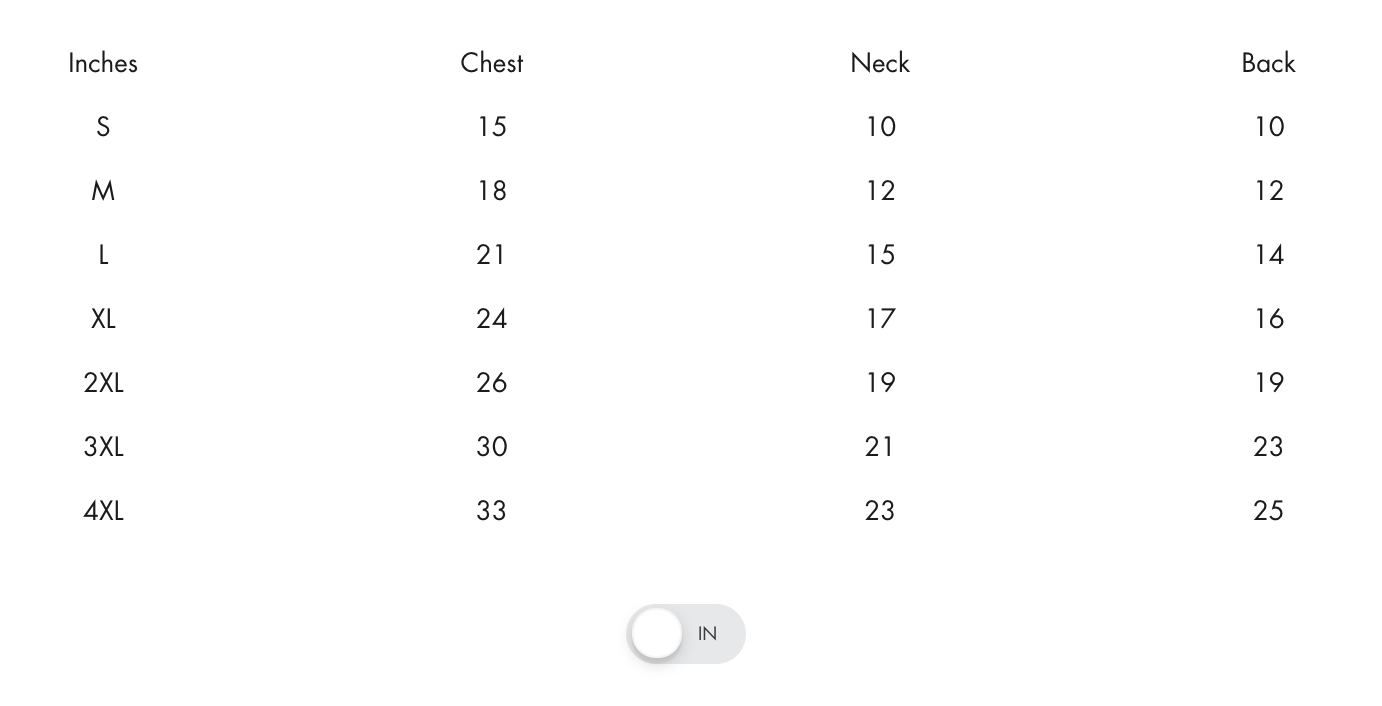Select back value 14 for size L

click(1268, 255)
